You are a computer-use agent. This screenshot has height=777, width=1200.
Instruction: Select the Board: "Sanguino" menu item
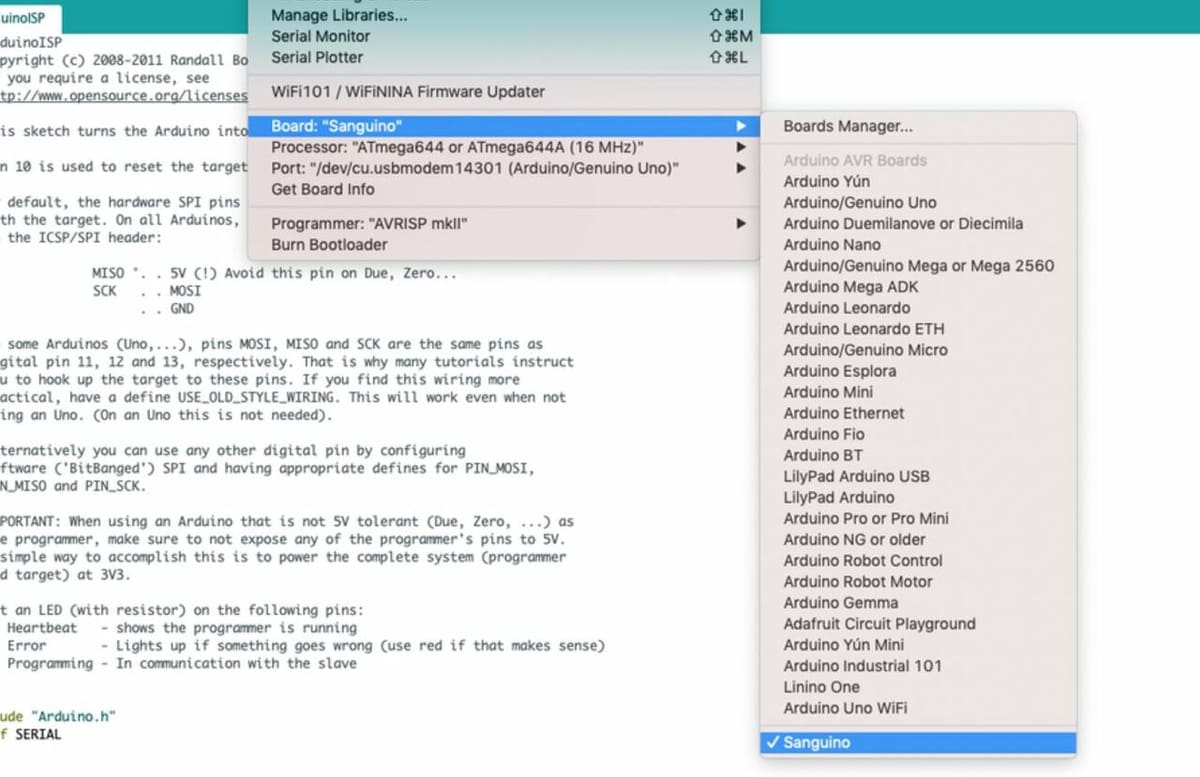[504, 126]
